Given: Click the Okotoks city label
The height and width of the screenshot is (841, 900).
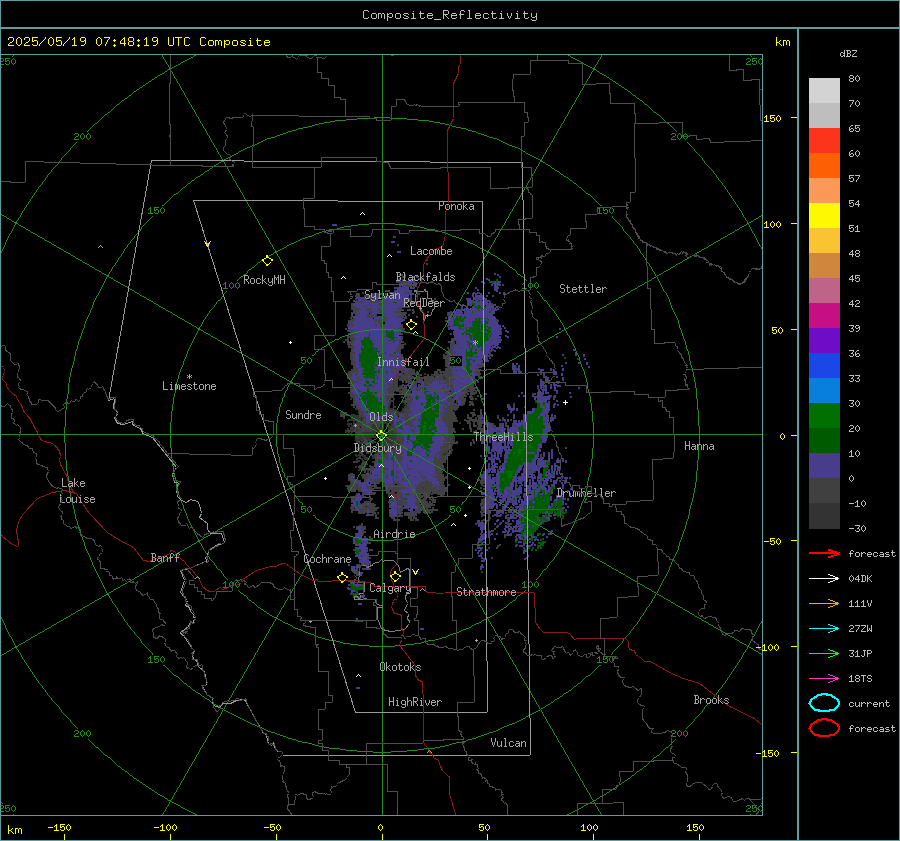Looking at the screenshot, I should pyautogui.click(x=400, y=666).
